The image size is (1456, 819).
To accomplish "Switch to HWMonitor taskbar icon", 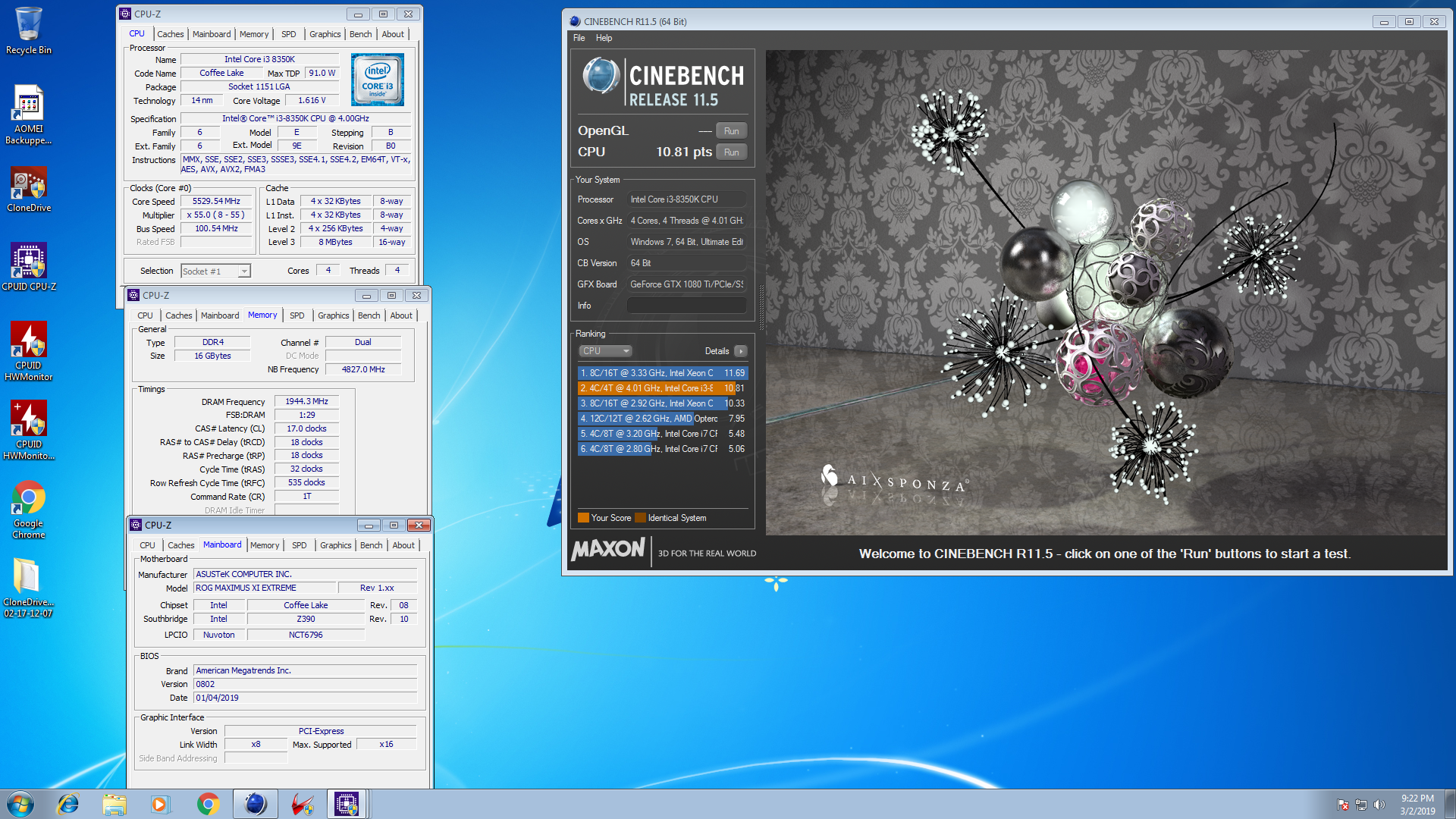I will (x=302, y=804).
